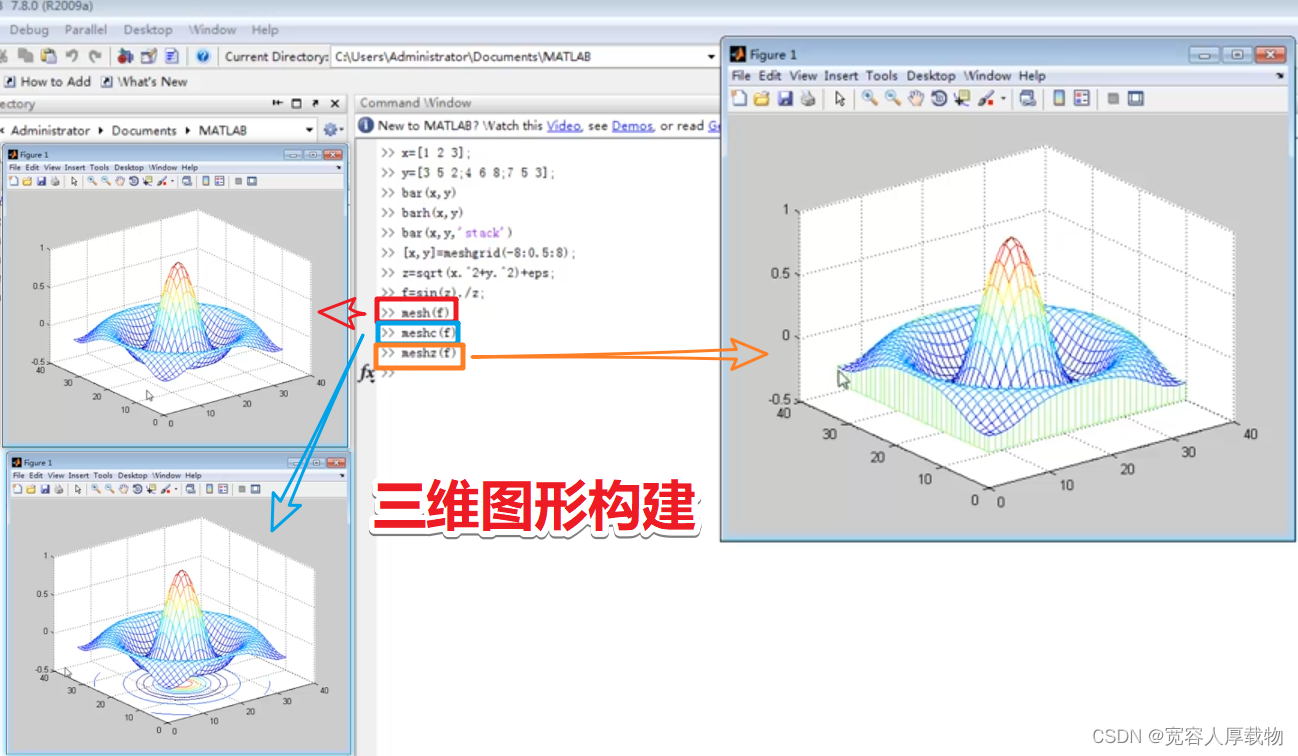This screenshot has width=1298, height=756.
Task: Insert a colorbar via Figure 1 toolbar
Action: [1059, 98]
